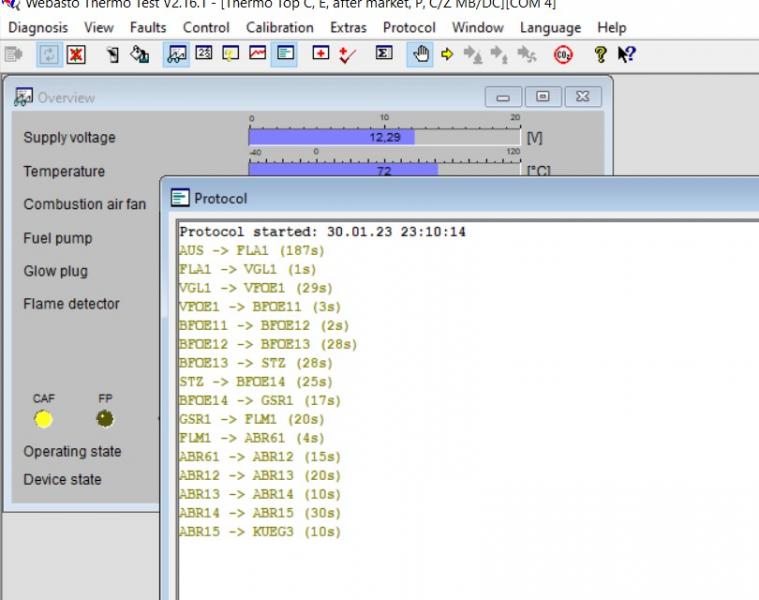Select the 'ABR15 -> KUEG3 (10s)' line
Screen dimensions: 759x600
click(260, 532)
